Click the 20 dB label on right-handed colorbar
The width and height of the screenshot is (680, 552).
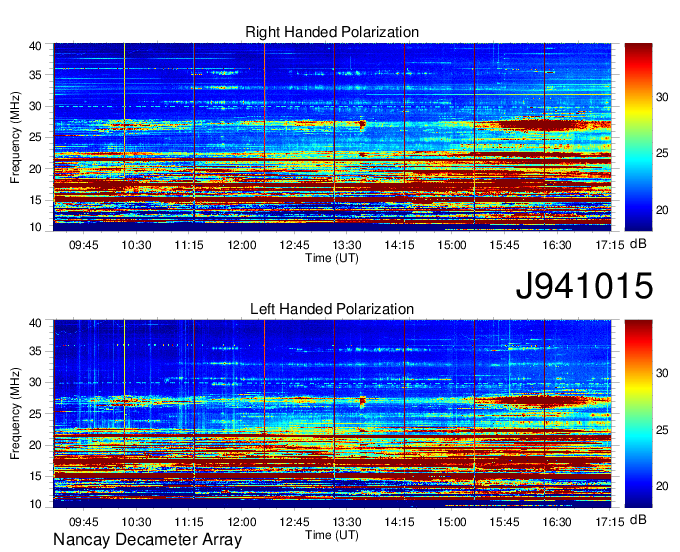(662, 210)
